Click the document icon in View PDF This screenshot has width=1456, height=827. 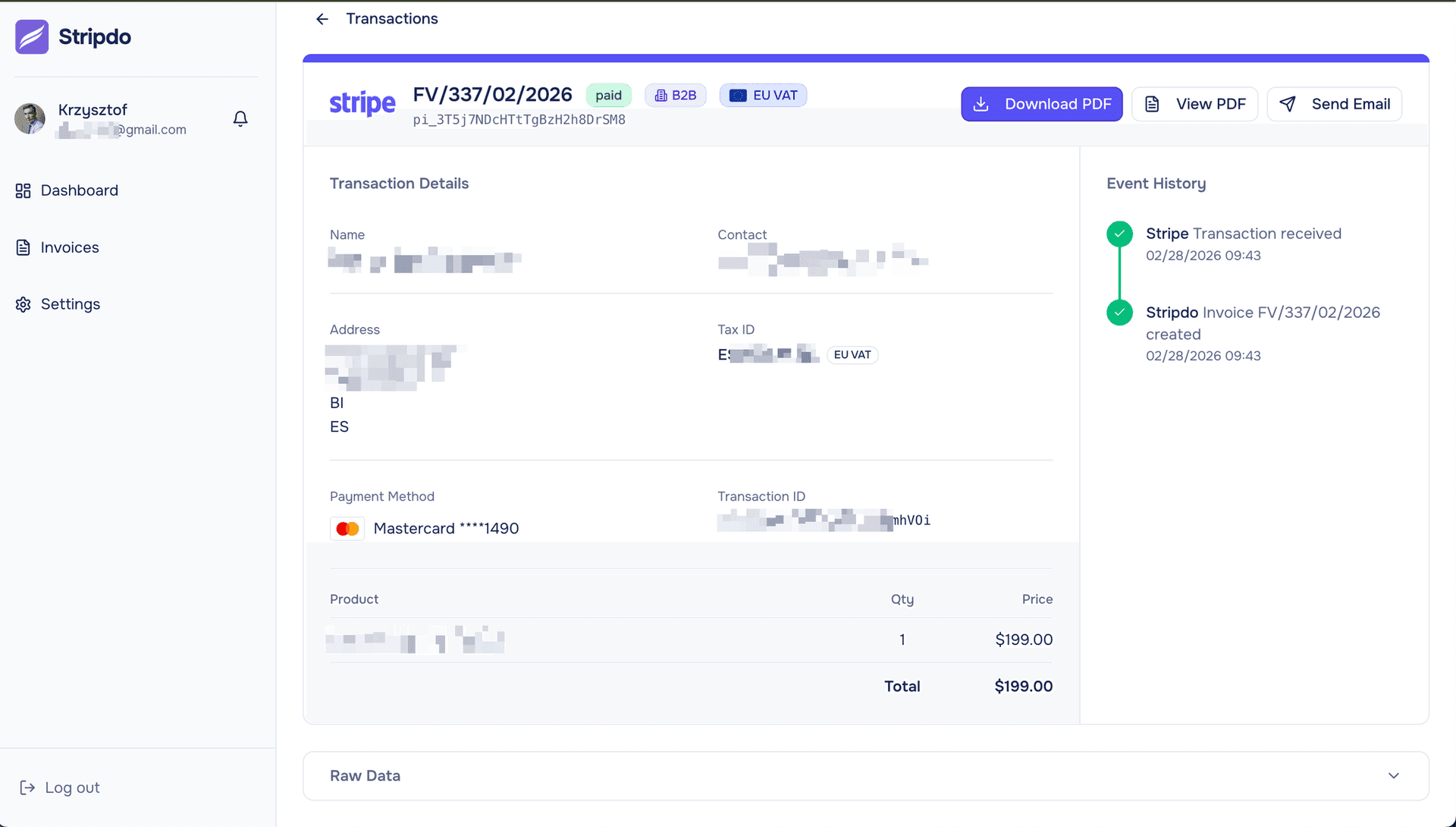tap(1152, 104)
